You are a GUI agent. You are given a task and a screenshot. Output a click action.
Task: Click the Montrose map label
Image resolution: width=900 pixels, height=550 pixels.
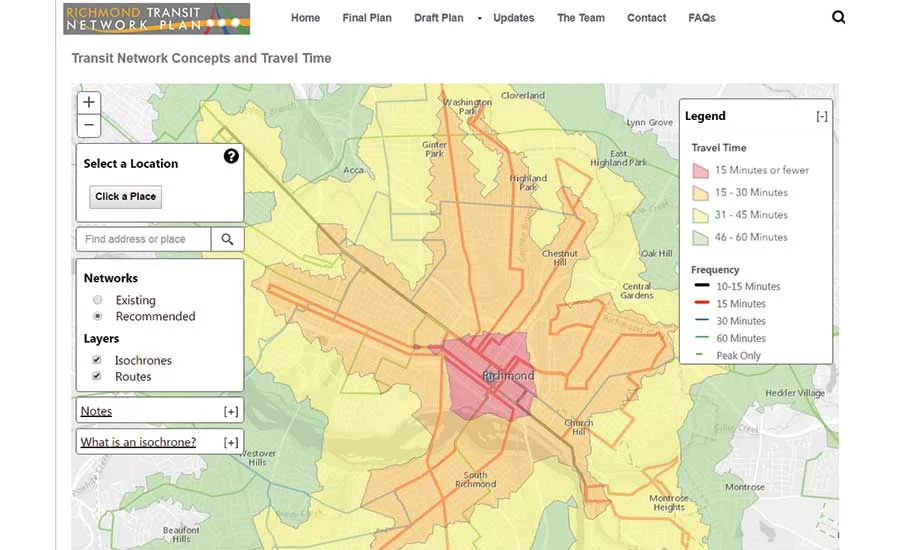click(x=744, y=487)
